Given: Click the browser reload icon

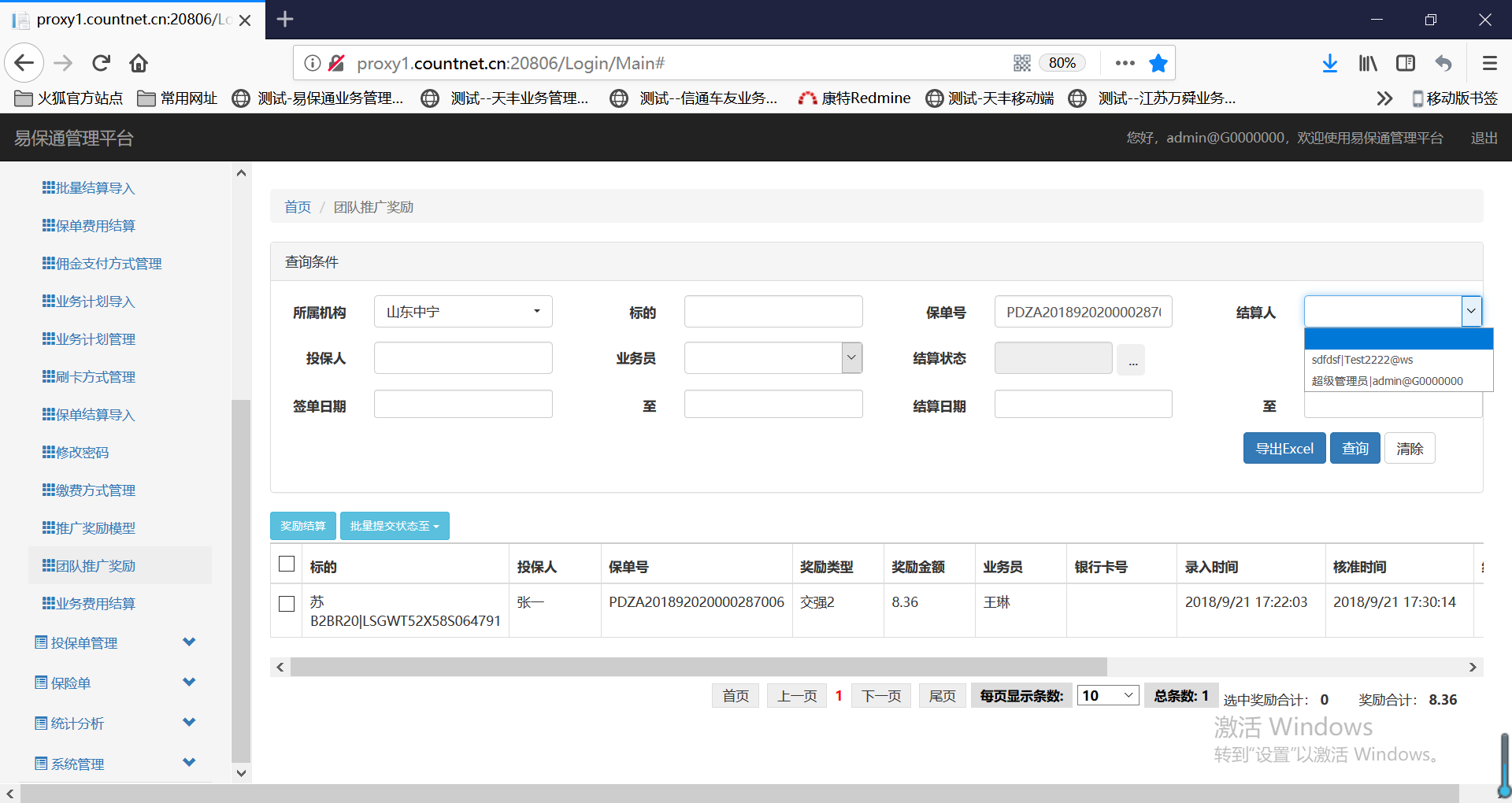Looking at the screenshot, I should [x=101, y=63].
